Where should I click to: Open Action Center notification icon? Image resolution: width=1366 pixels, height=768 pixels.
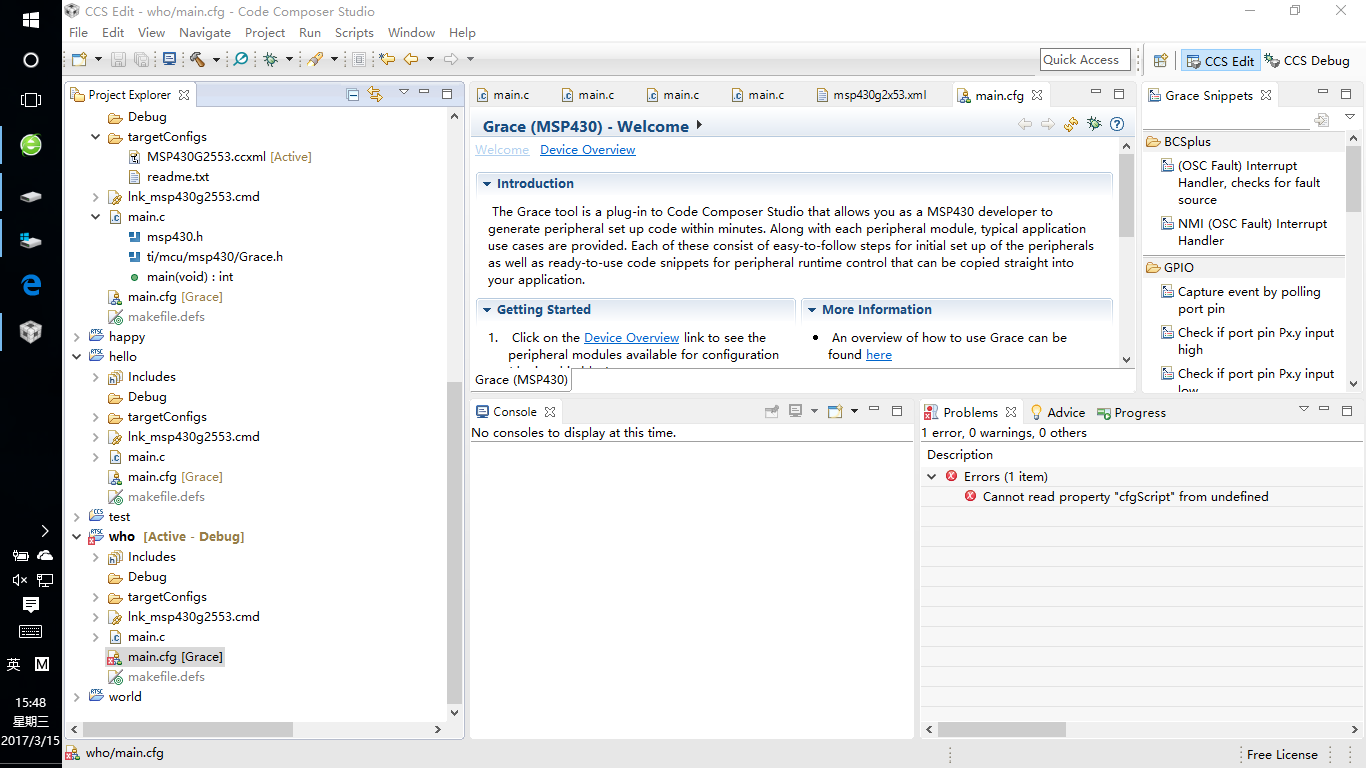pyautogui.click(x=31, y=605)
